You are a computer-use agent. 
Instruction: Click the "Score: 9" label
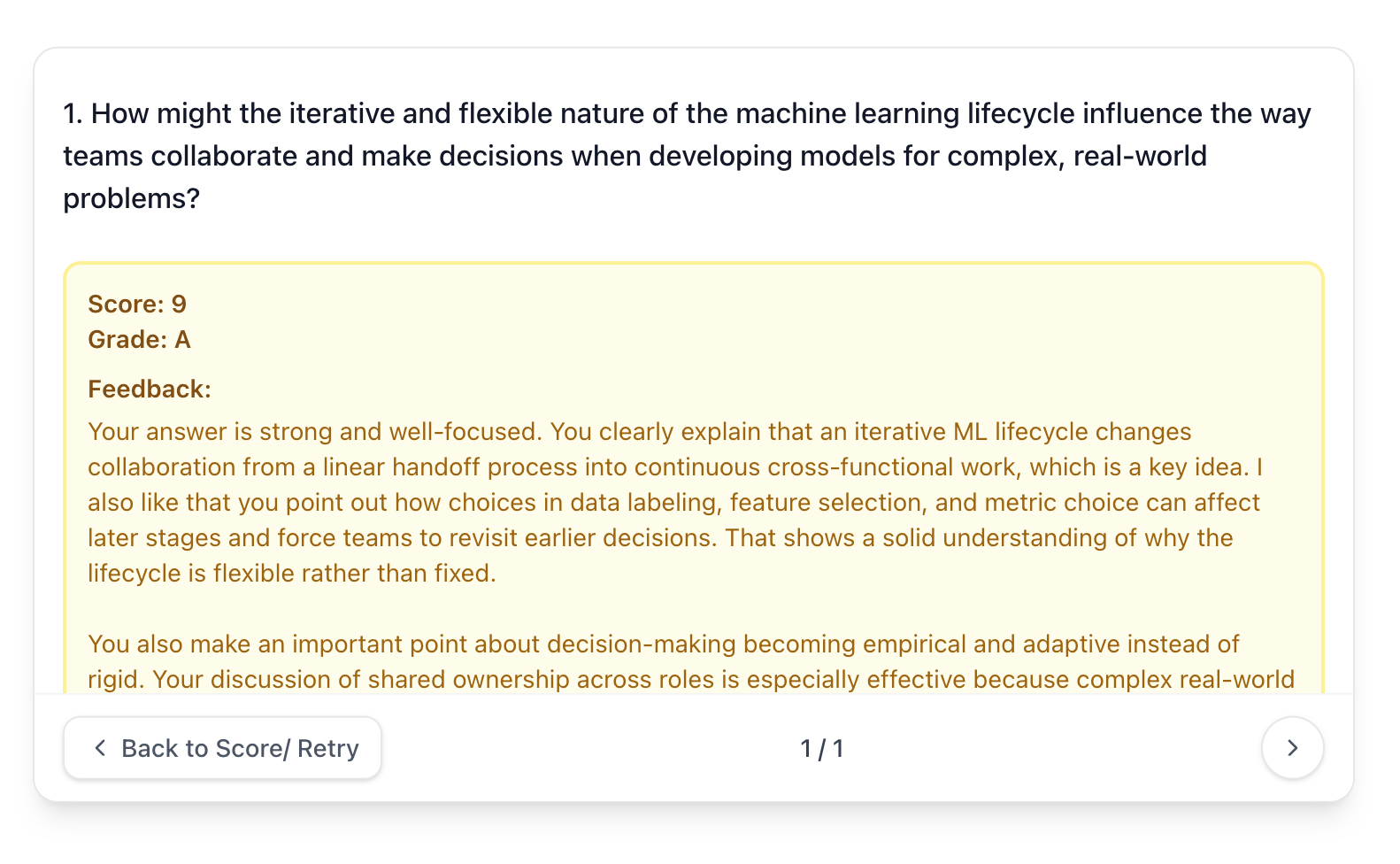[137, 305]
